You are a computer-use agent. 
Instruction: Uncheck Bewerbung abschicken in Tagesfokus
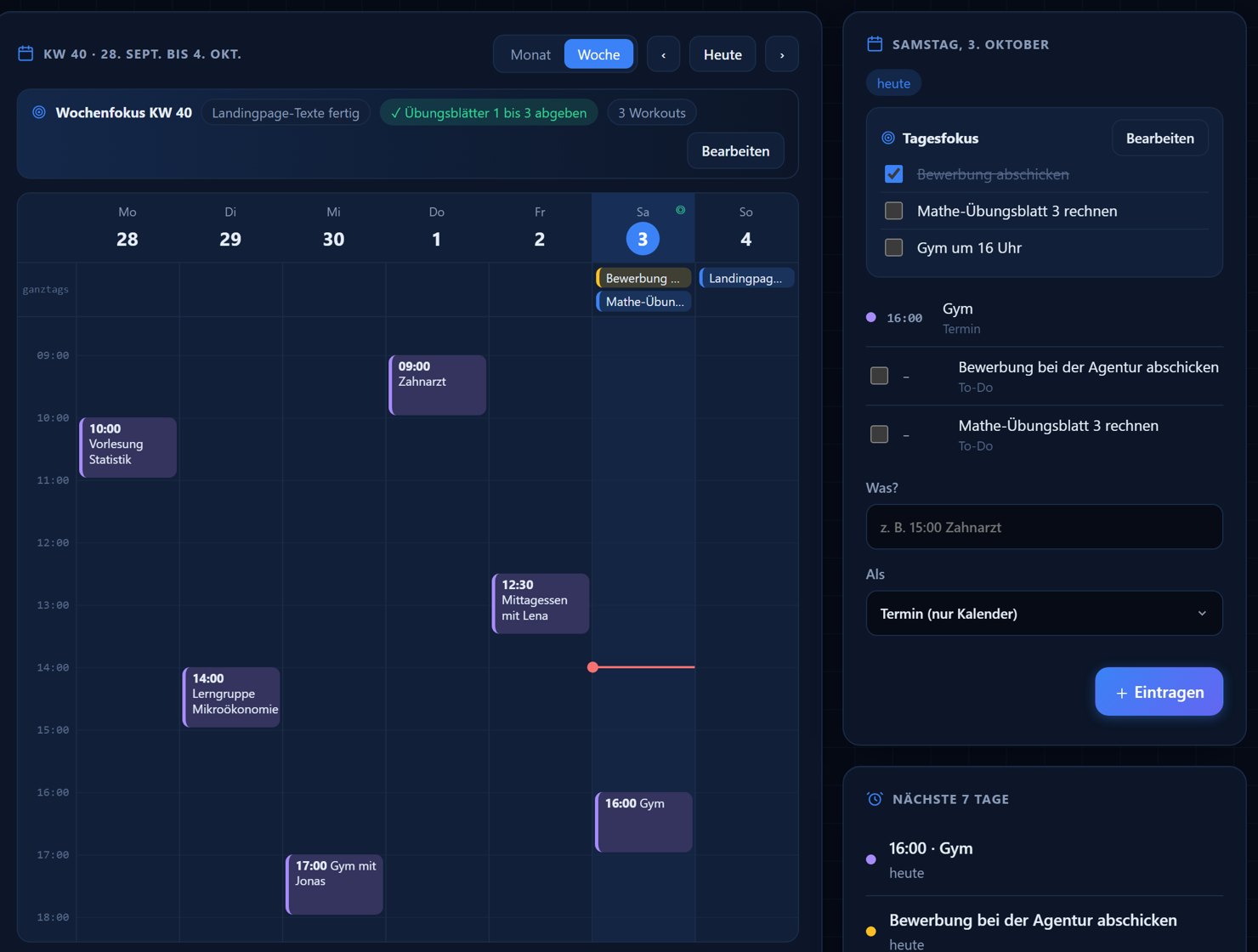[893, 174]
